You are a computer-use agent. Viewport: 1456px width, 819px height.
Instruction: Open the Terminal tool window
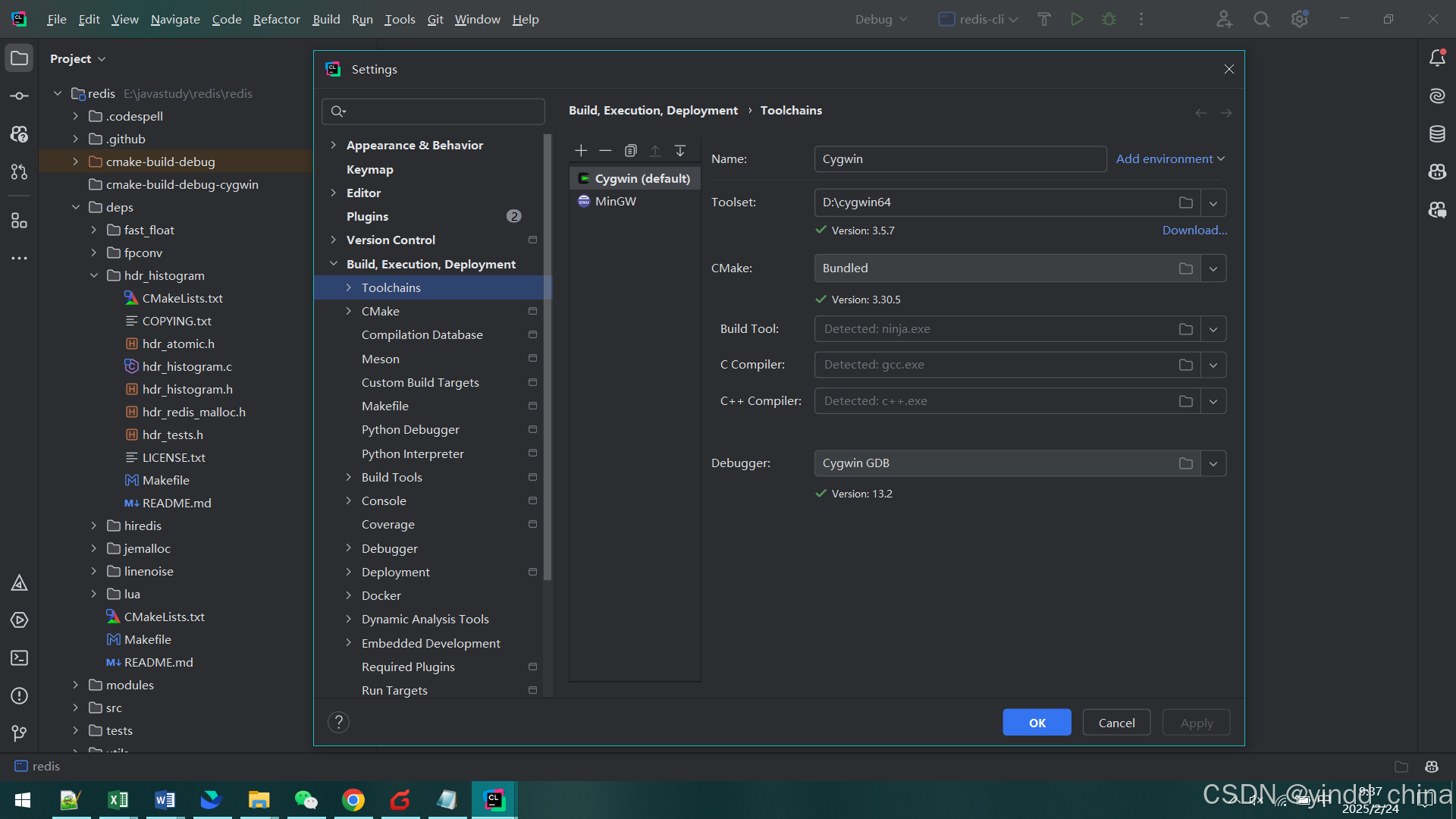[19, 658]
